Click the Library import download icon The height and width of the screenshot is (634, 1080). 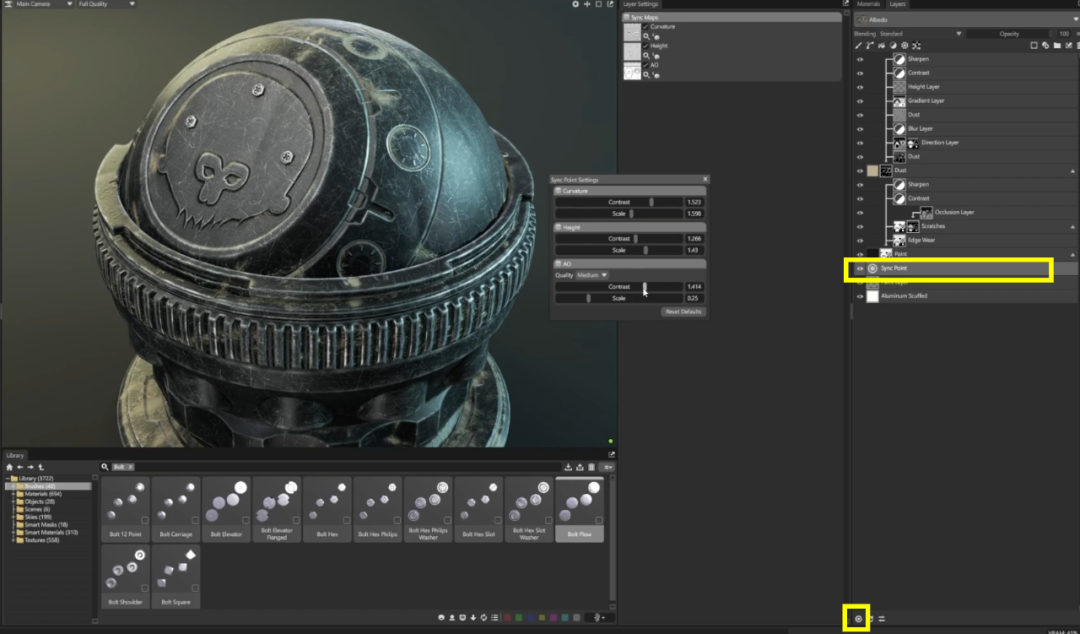point(568,467)
